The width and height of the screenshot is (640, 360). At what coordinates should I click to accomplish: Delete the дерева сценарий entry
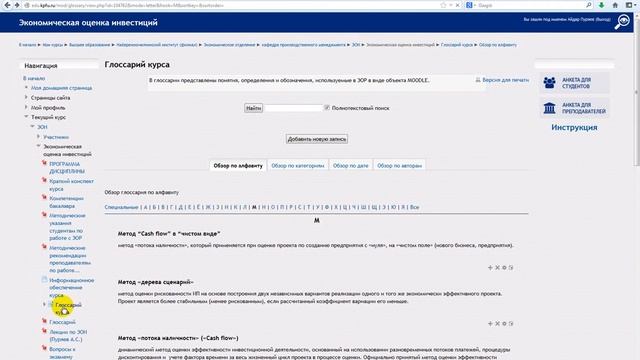(x=497, y=324)
